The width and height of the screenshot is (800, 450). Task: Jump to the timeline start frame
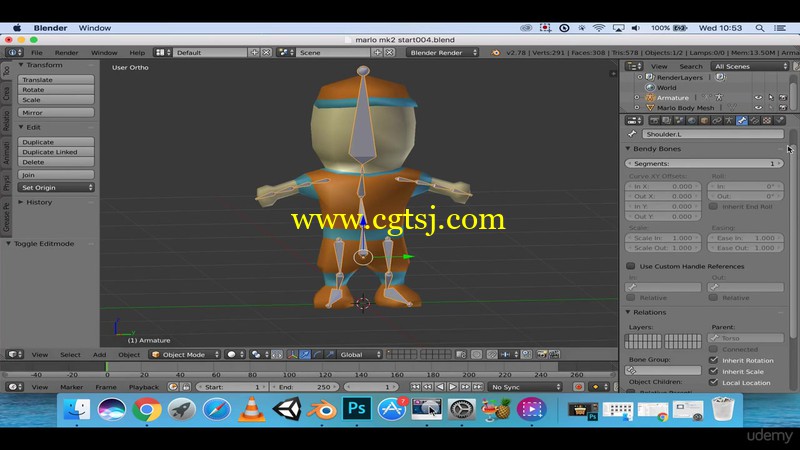click(x=415, y=387)
